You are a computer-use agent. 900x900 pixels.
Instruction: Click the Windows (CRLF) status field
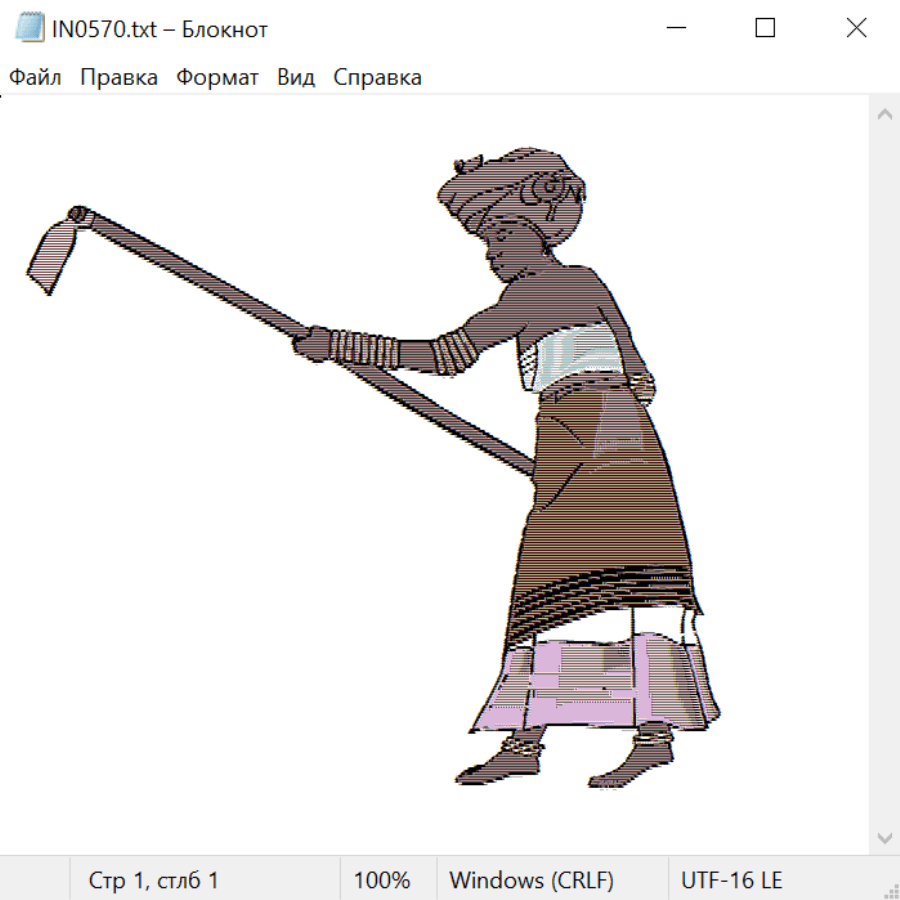(x=531, y=881)
